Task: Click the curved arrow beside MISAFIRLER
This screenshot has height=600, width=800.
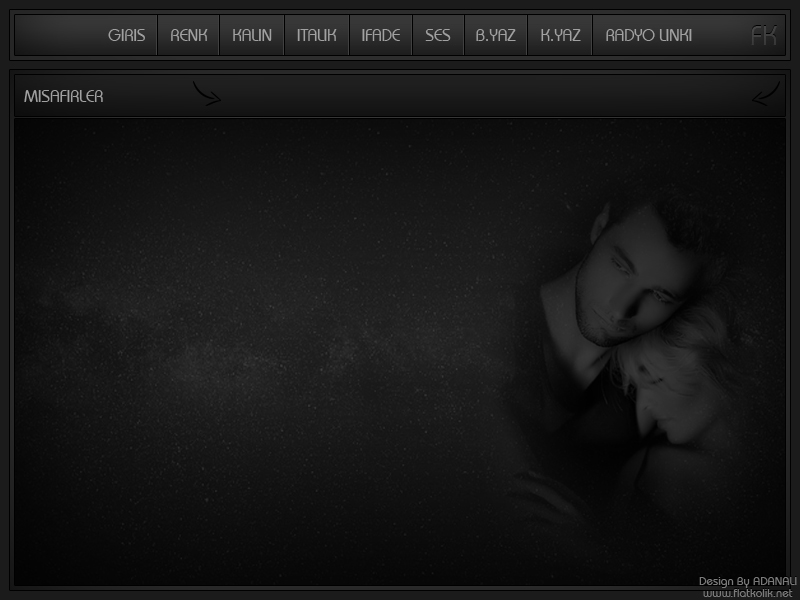Action: (x=206, y=94)
